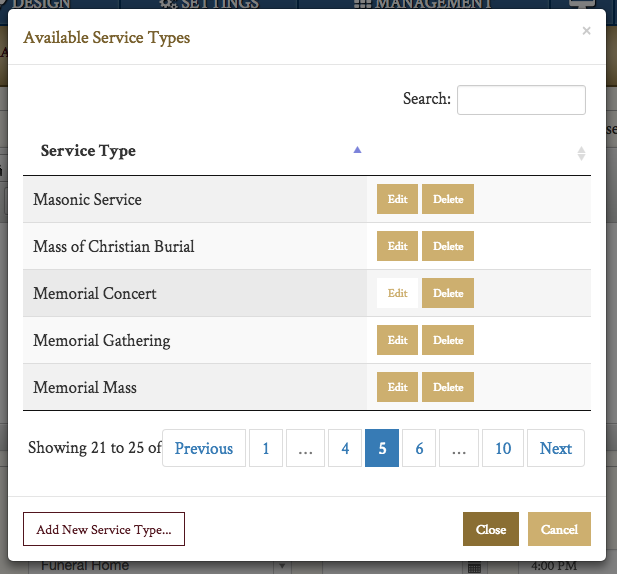Go to the Previous page

click(x=204, y=448)
